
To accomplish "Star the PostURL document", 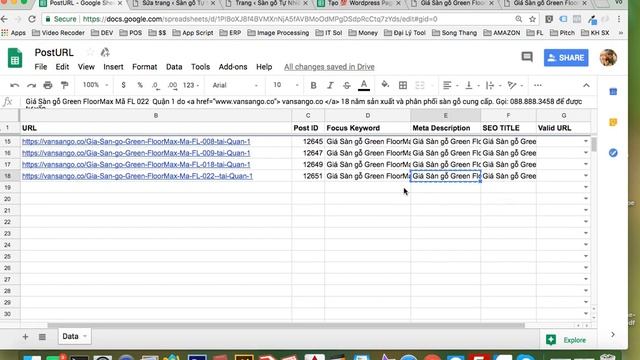I will pyautogui.click(x=90, y=53).
